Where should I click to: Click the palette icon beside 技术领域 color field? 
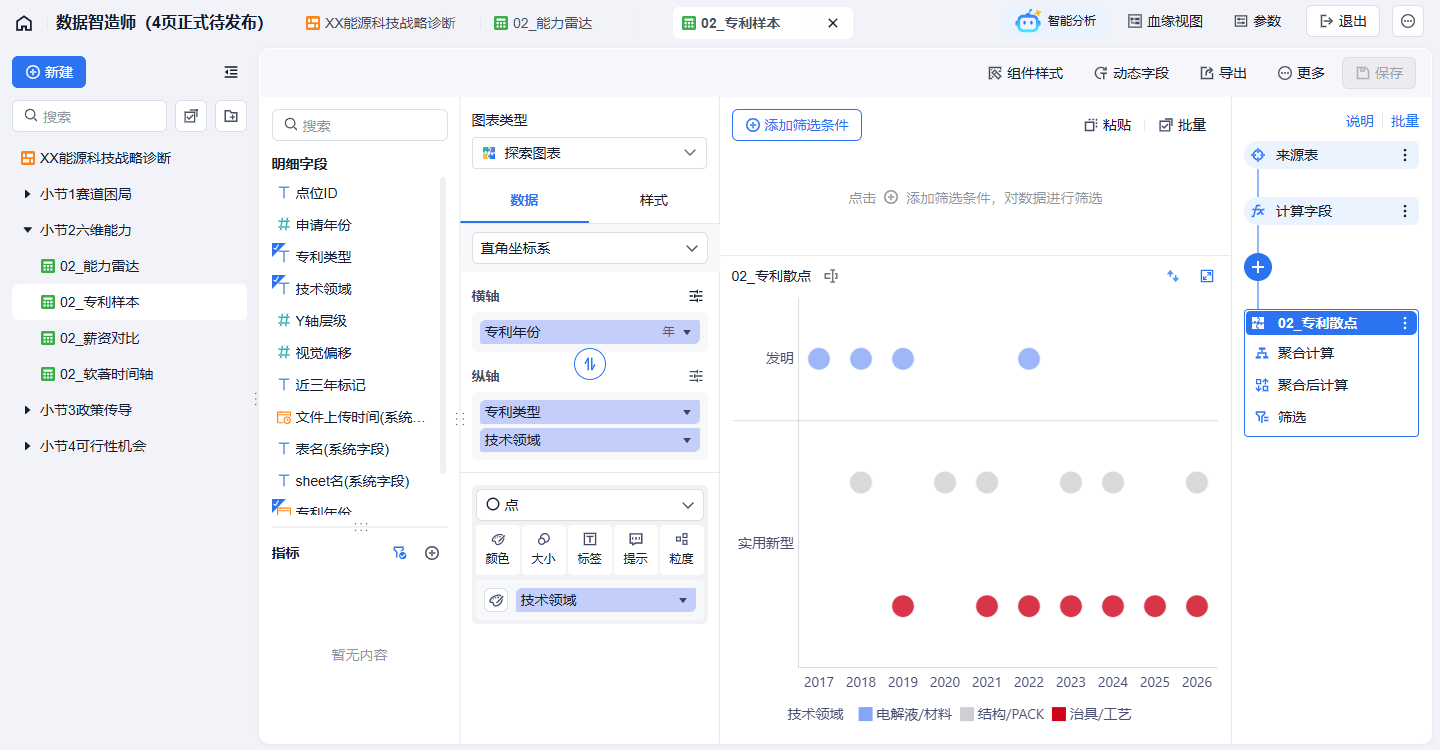[496, 600]
